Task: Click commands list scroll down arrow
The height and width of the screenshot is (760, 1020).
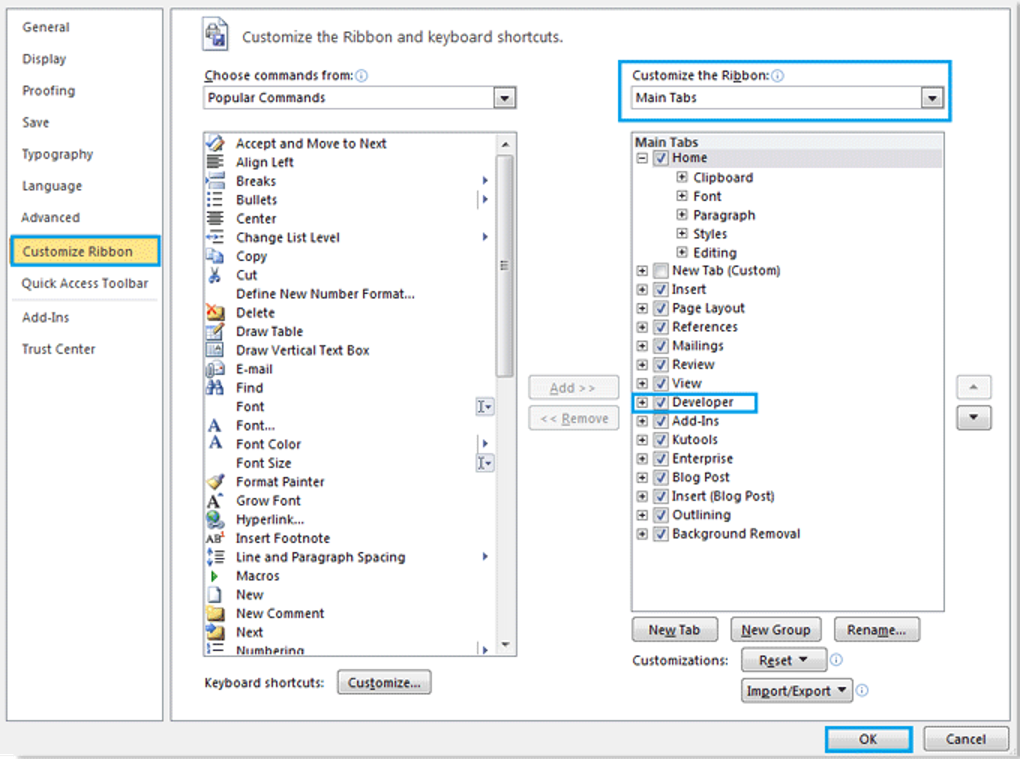Action: pyautogui.click(x=505, y=645)
